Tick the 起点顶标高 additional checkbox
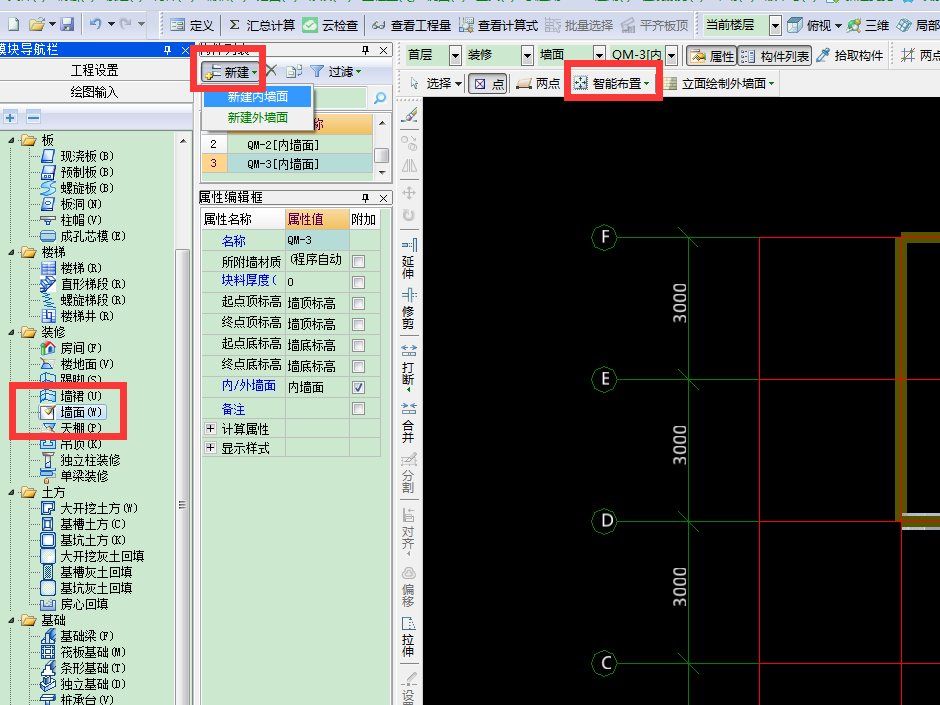Screen dimensions: 940x705 click(358, 303)
